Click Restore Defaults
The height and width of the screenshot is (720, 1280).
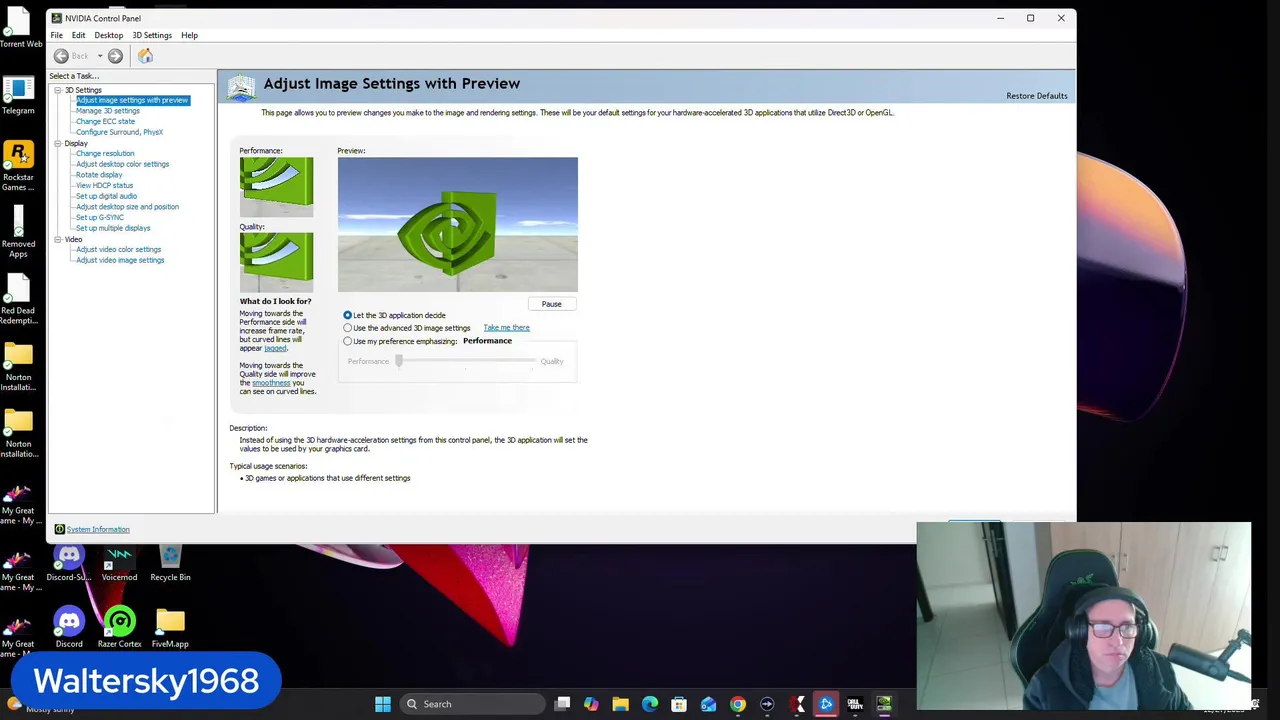click(1036, 96)
